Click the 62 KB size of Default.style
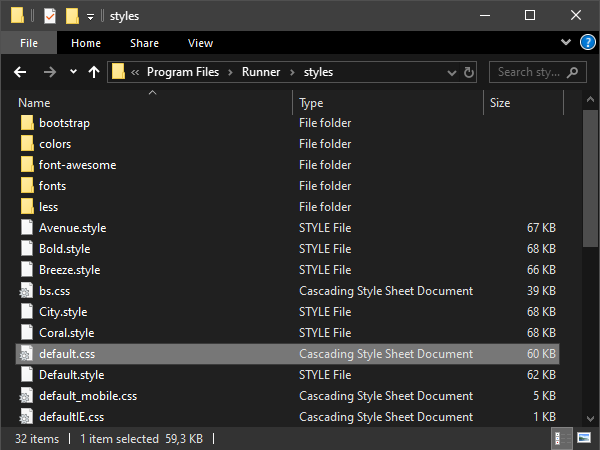Viewport: 600px width, 450px height. coord(541,375)
